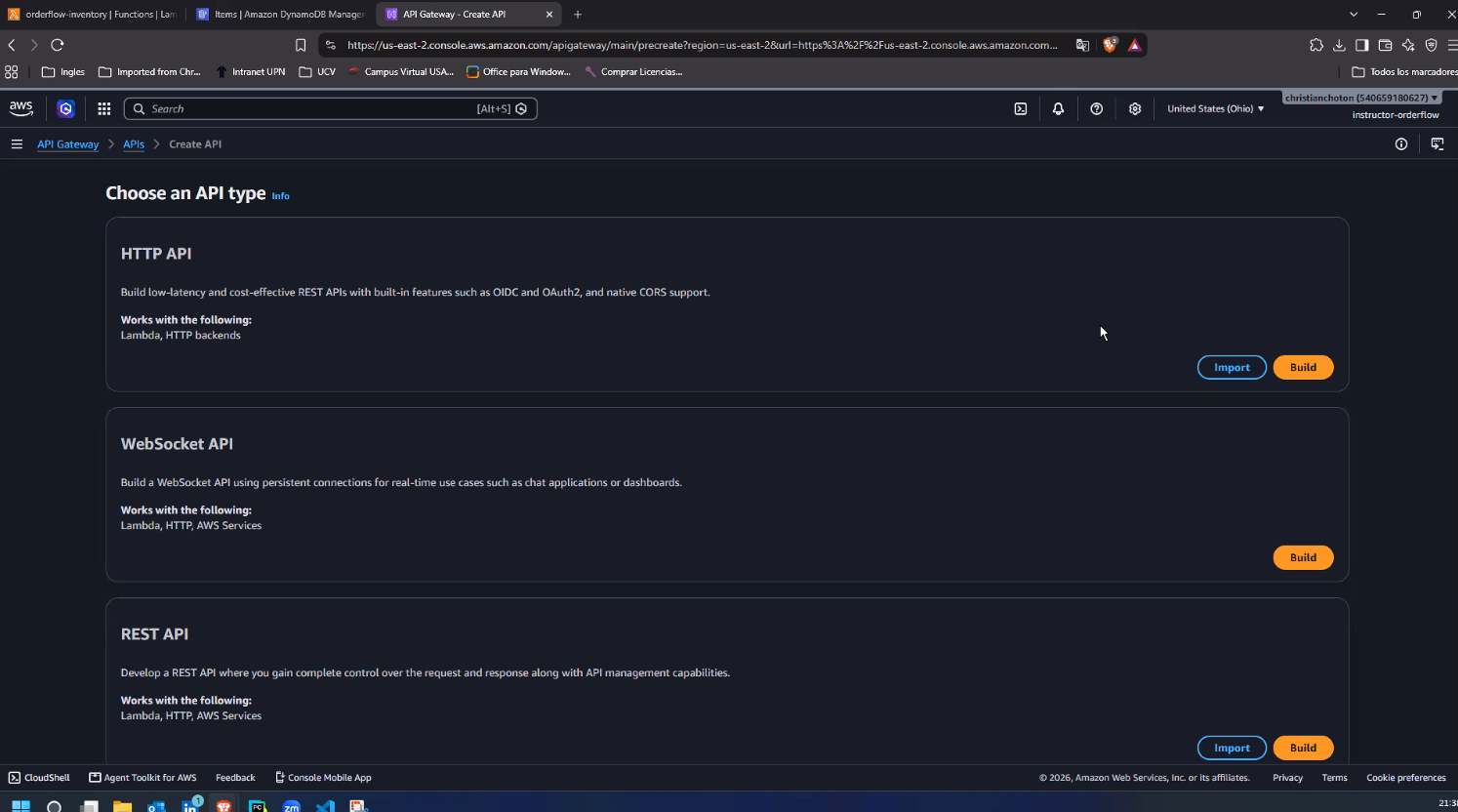Click the Brave Rewards triangle icon

[1134, 45]
